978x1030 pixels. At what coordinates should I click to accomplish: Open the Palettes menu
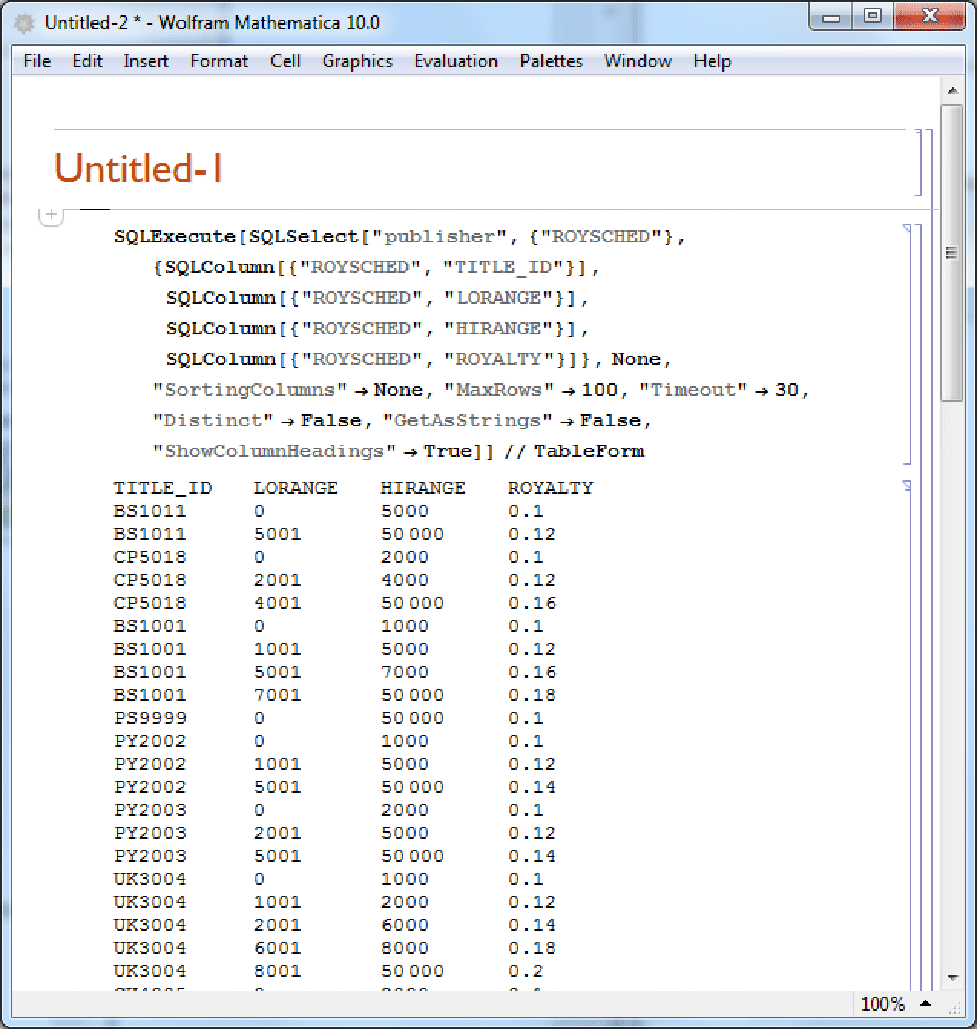(551, 61)
